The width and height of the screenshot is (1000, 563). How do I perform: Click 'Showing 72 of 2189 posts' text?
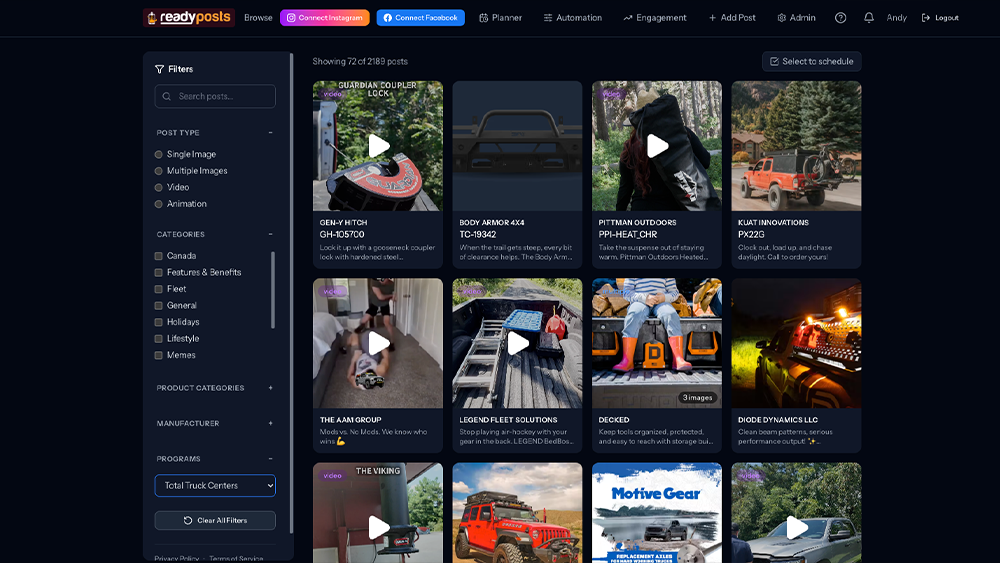(x=360, y=61)
